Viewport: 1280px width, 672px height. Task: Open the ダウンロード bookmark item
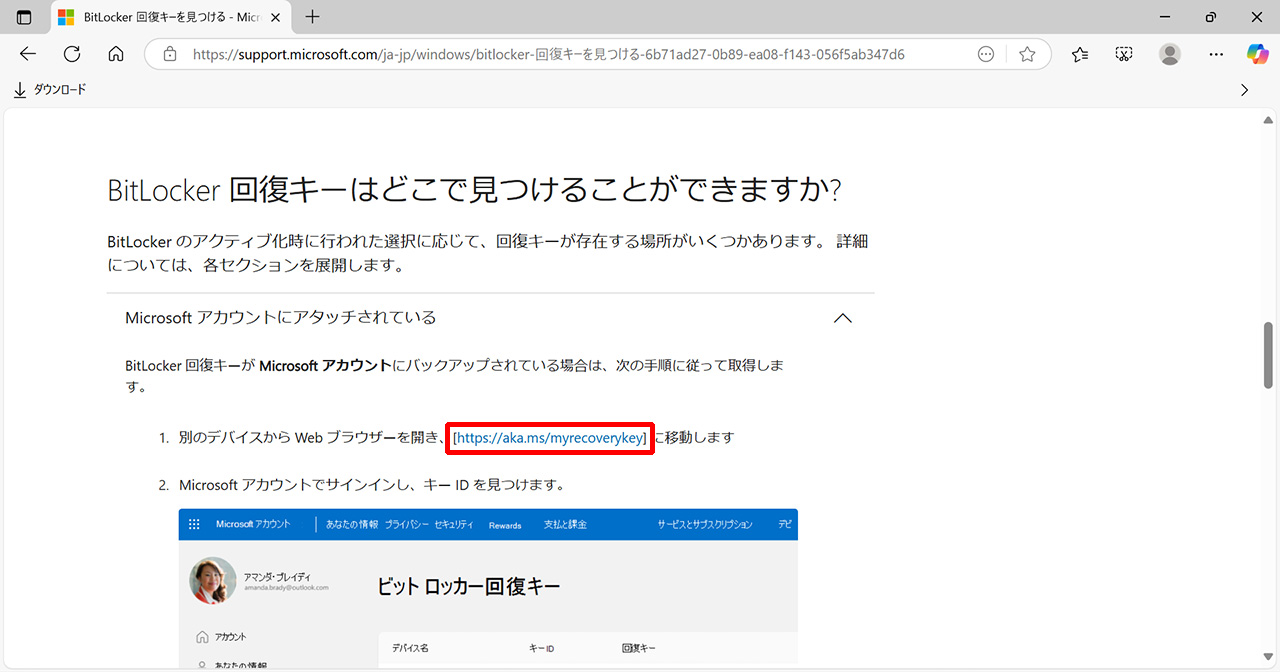pyautogui.click(x=50, y=90)
